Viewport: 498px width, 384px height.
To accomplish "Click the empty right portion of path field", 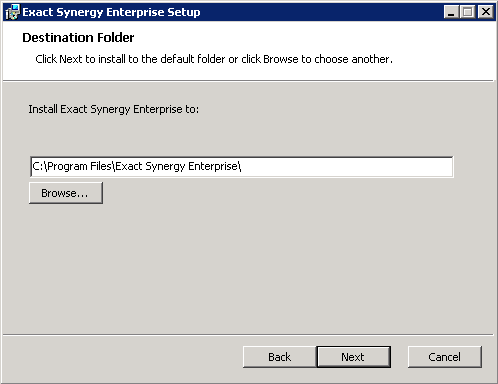I will point(347,167).
